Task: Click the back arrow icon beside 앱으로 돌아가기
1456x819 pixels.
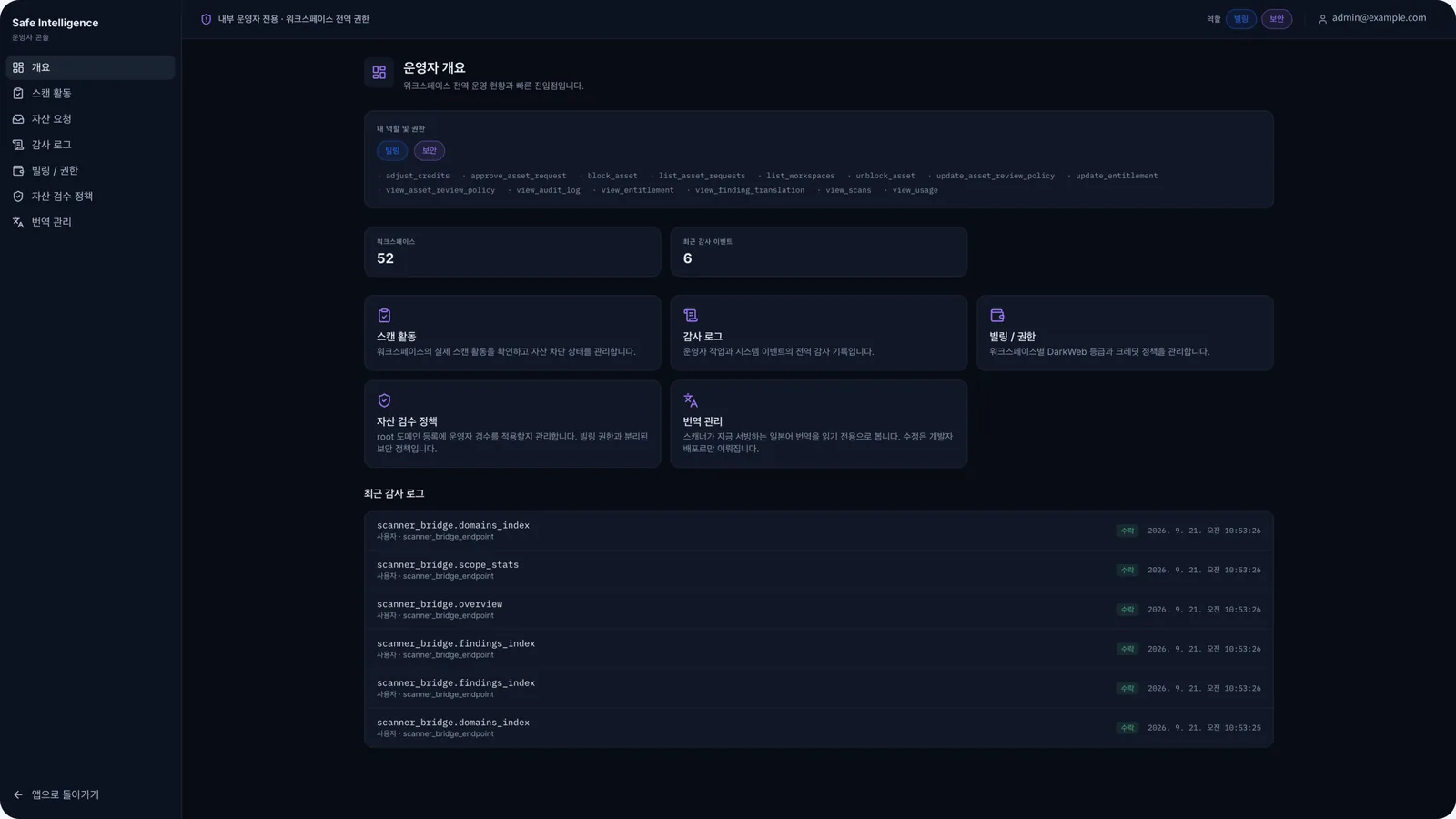Action: point(18,794)
